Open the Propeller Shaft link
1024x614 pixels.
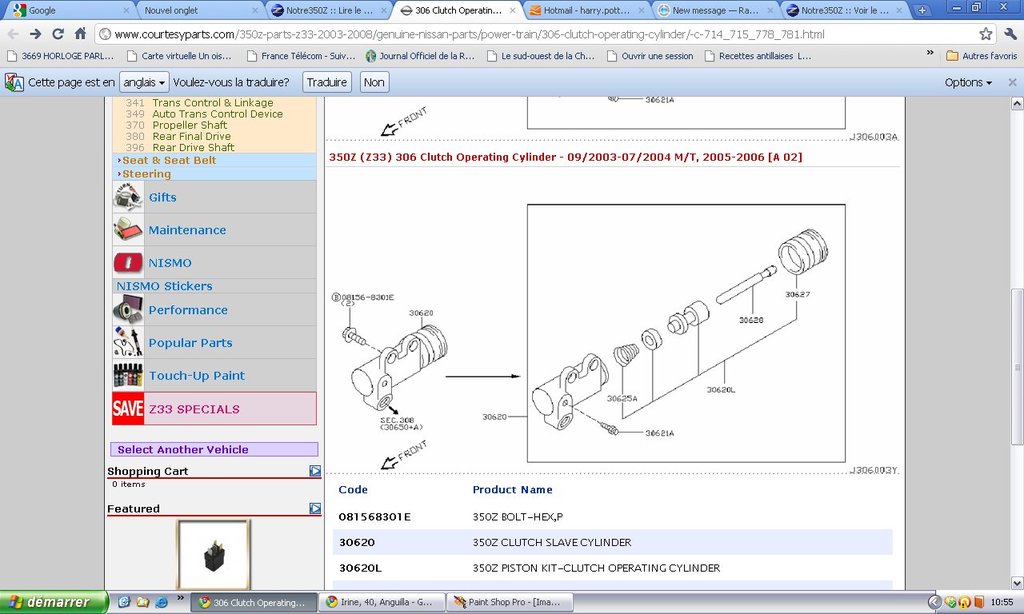[190, 125]
